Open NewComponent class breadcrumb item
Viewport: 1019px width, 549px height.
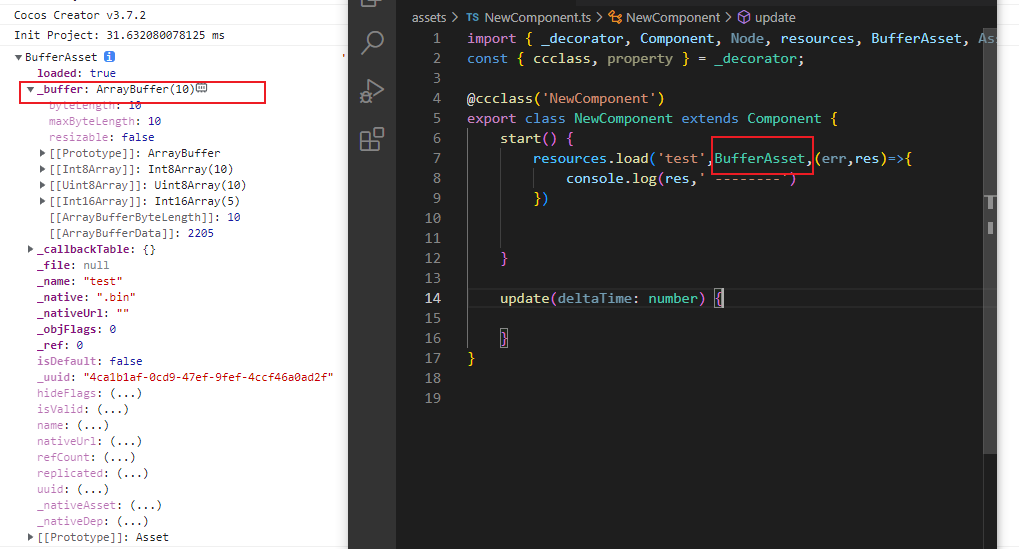673,18
